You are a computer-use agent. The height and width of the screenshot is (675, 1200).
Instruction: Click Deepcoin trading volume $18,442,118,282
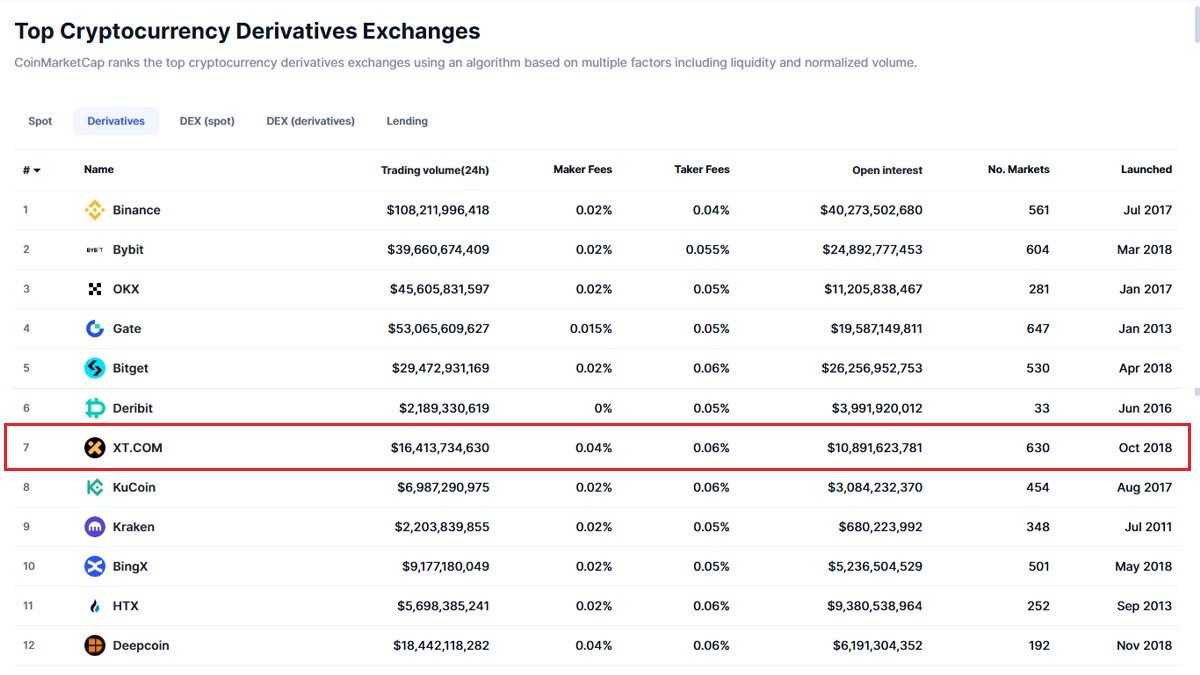440,645
